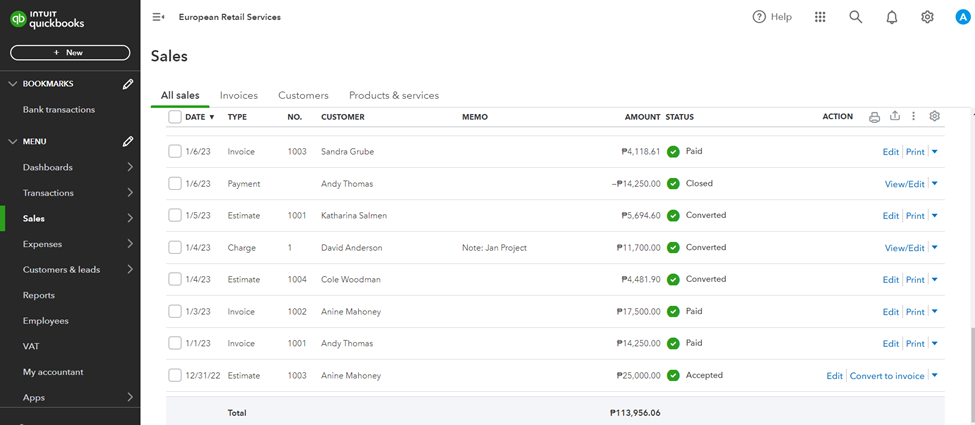Expand the Transactions submenu chevron
This screenshot has width=975, height=425.
click(x=131, y=193)
